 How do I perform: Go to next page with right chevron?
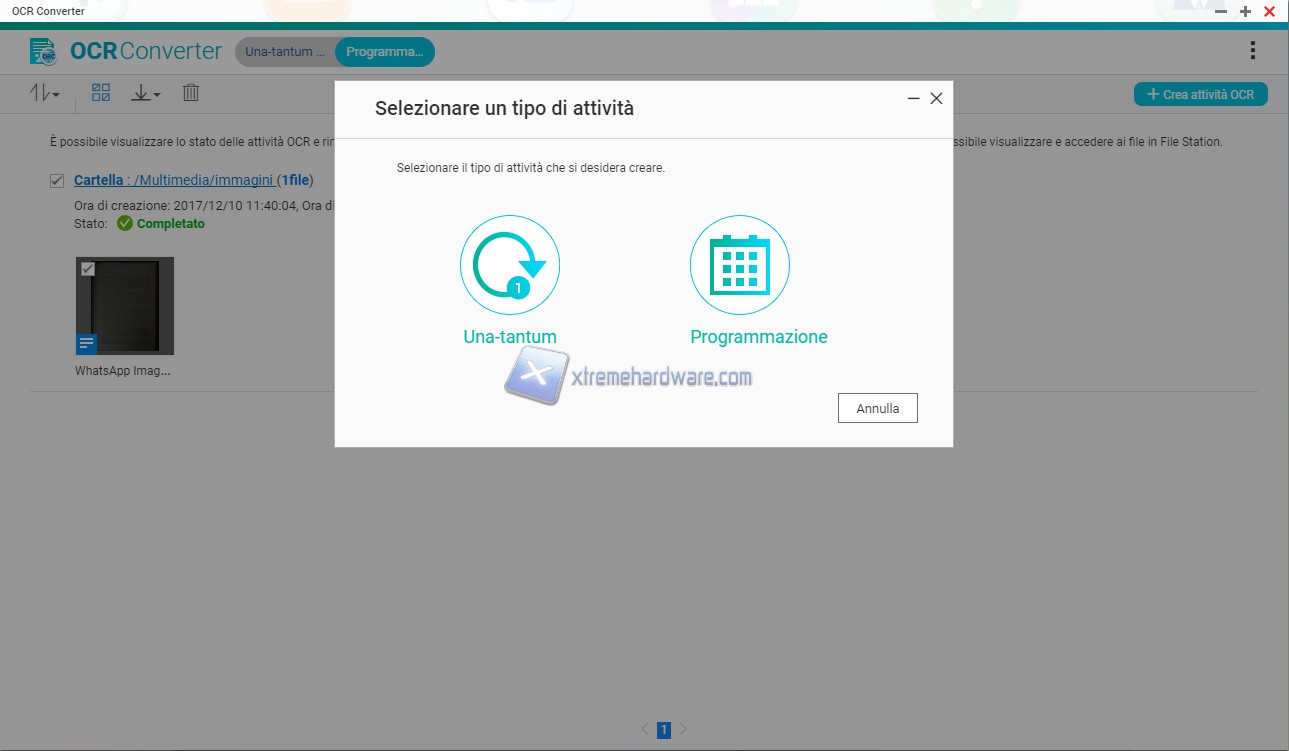(684, 730)
